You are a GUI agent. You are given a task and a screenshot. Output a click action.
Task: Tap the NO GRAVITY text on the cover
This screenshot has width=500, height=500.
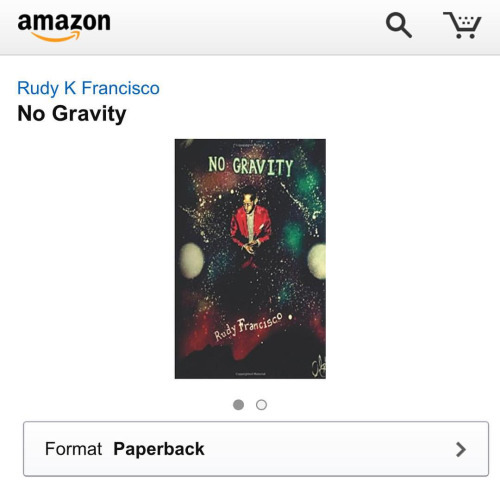coord(251,166)
